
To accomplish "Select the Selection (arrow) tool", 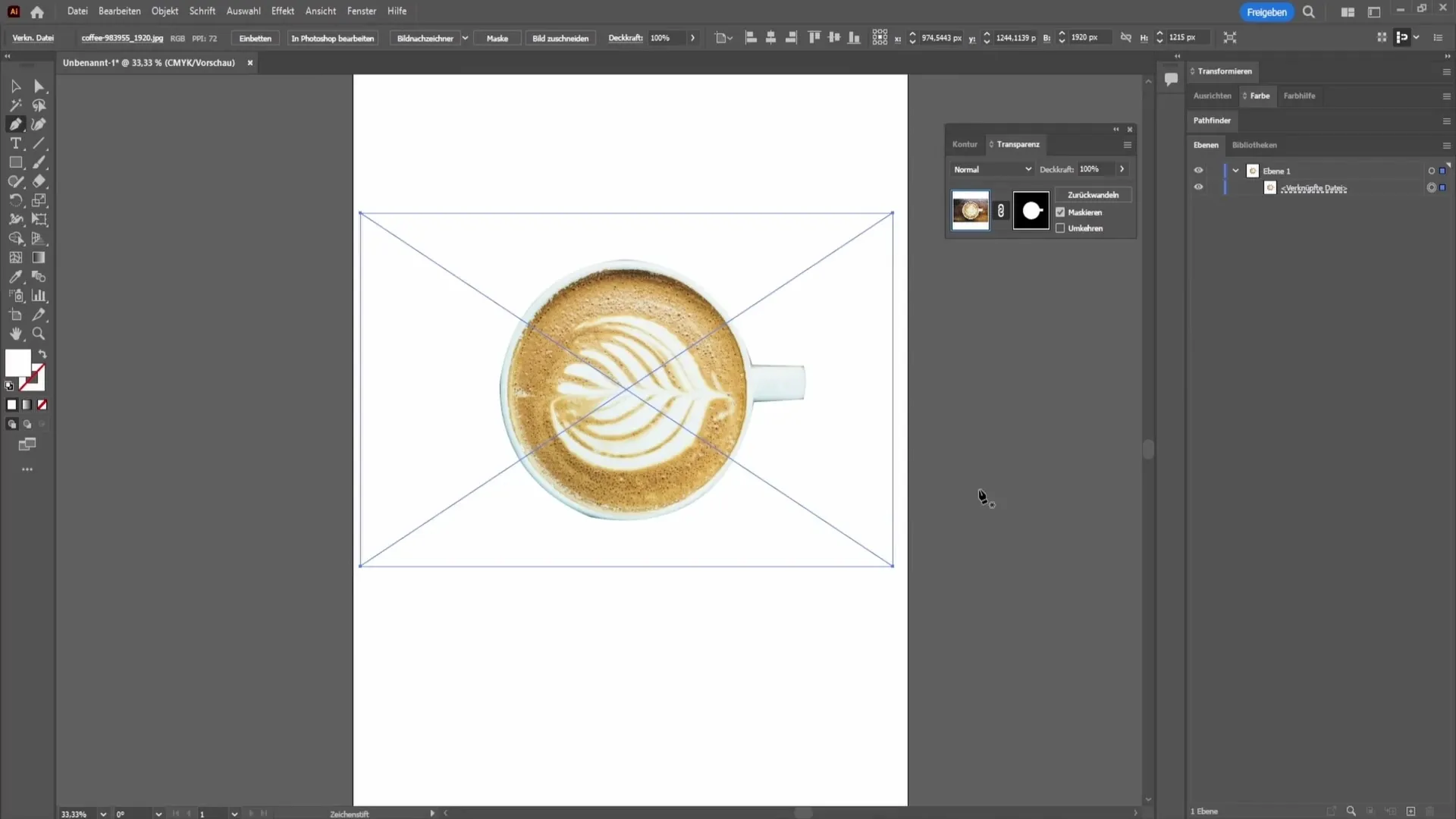I will click(x=15, y=86).
